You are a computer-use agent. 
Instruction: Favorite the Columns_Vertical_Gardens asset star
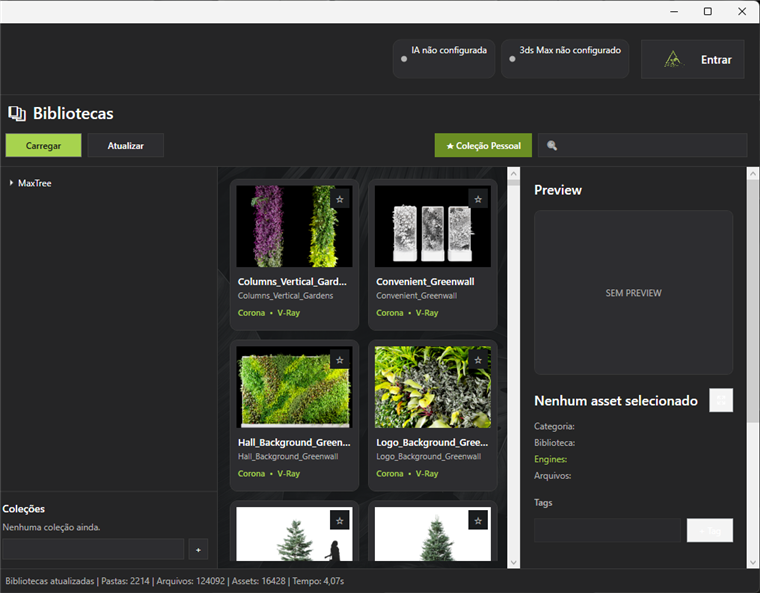tap(340, 199)
